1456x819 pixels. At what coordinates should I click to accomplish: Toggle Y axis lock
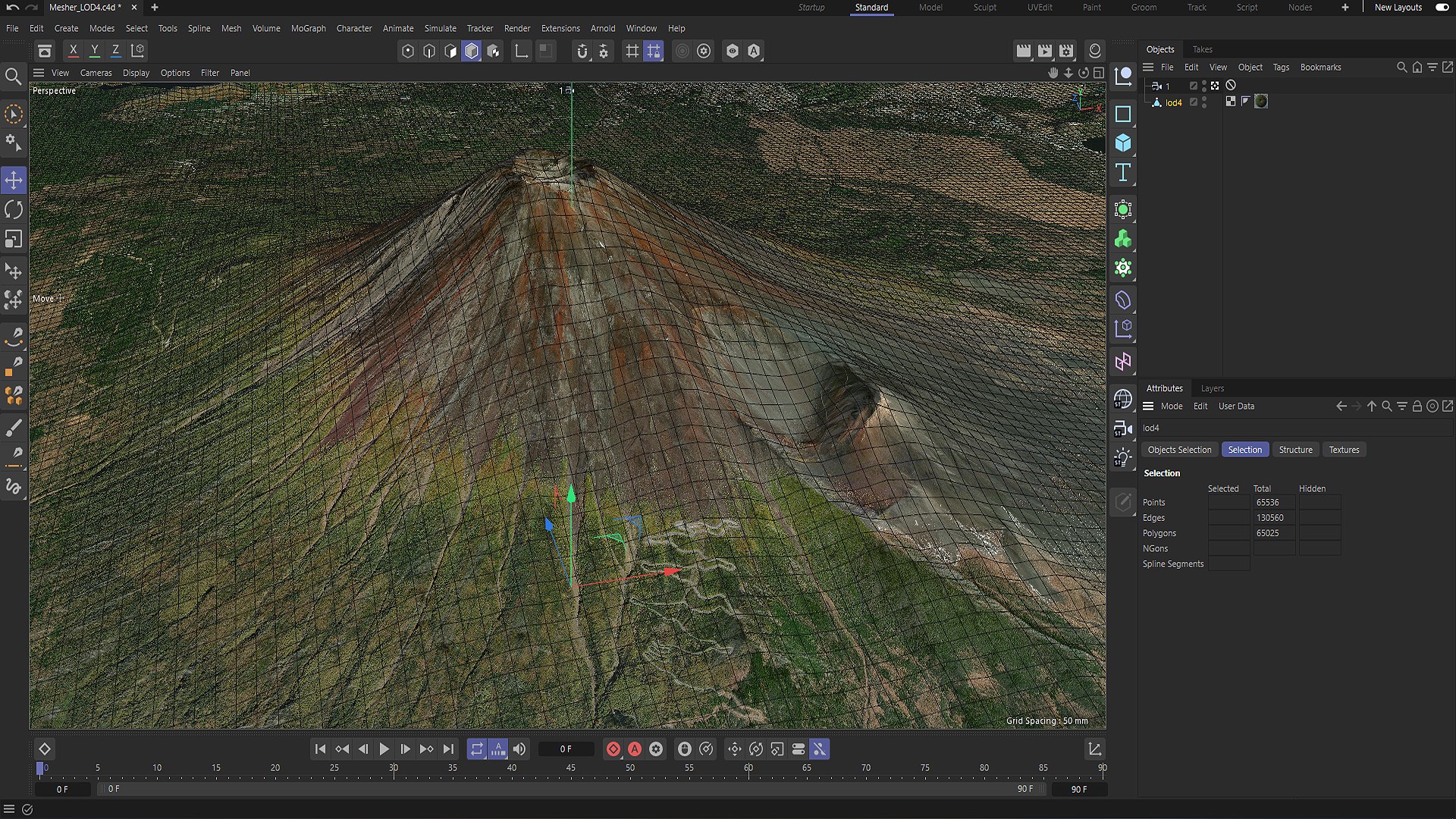click(94, 51)
